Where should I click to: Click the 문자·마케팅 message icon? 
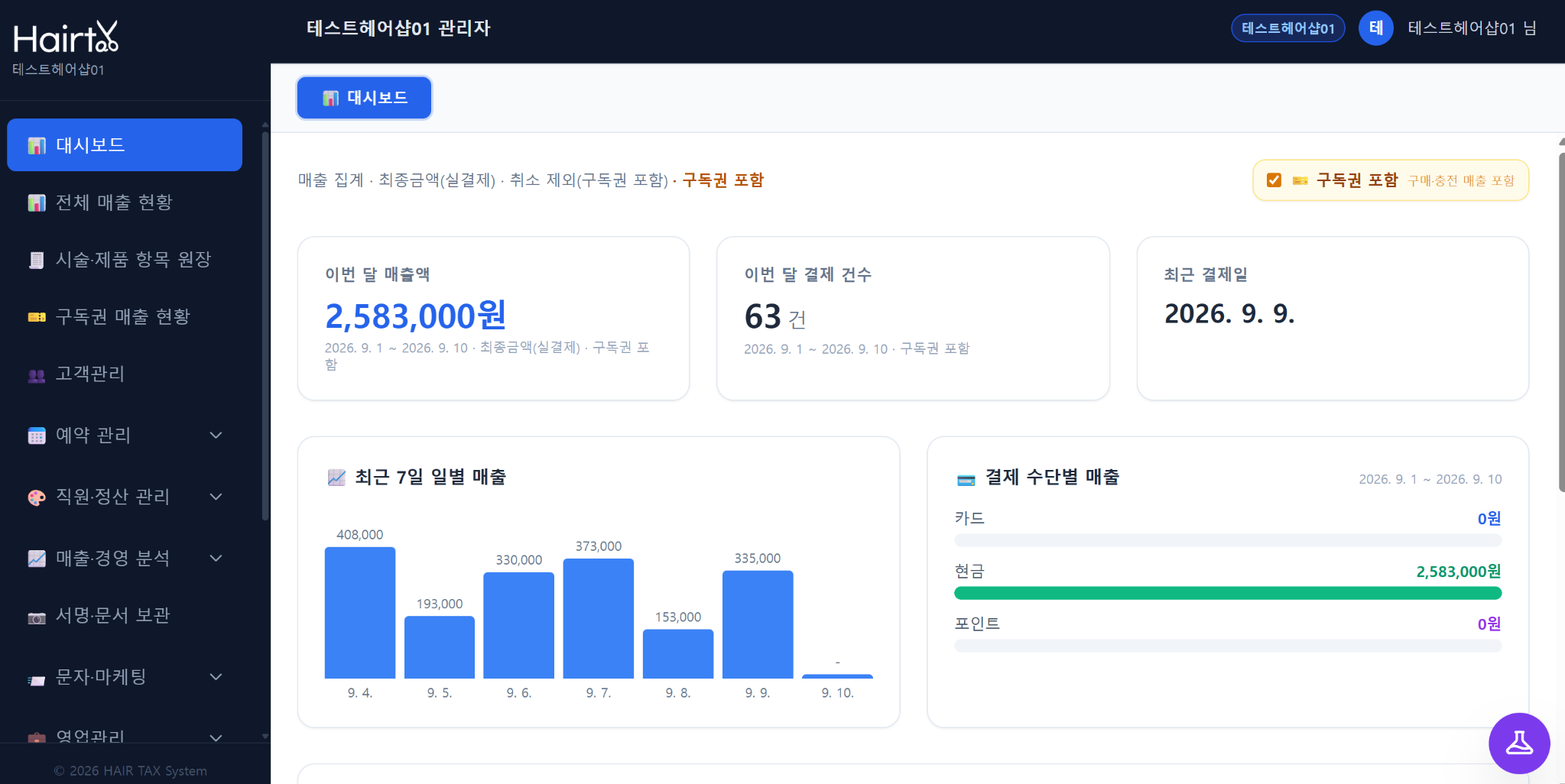37,679
